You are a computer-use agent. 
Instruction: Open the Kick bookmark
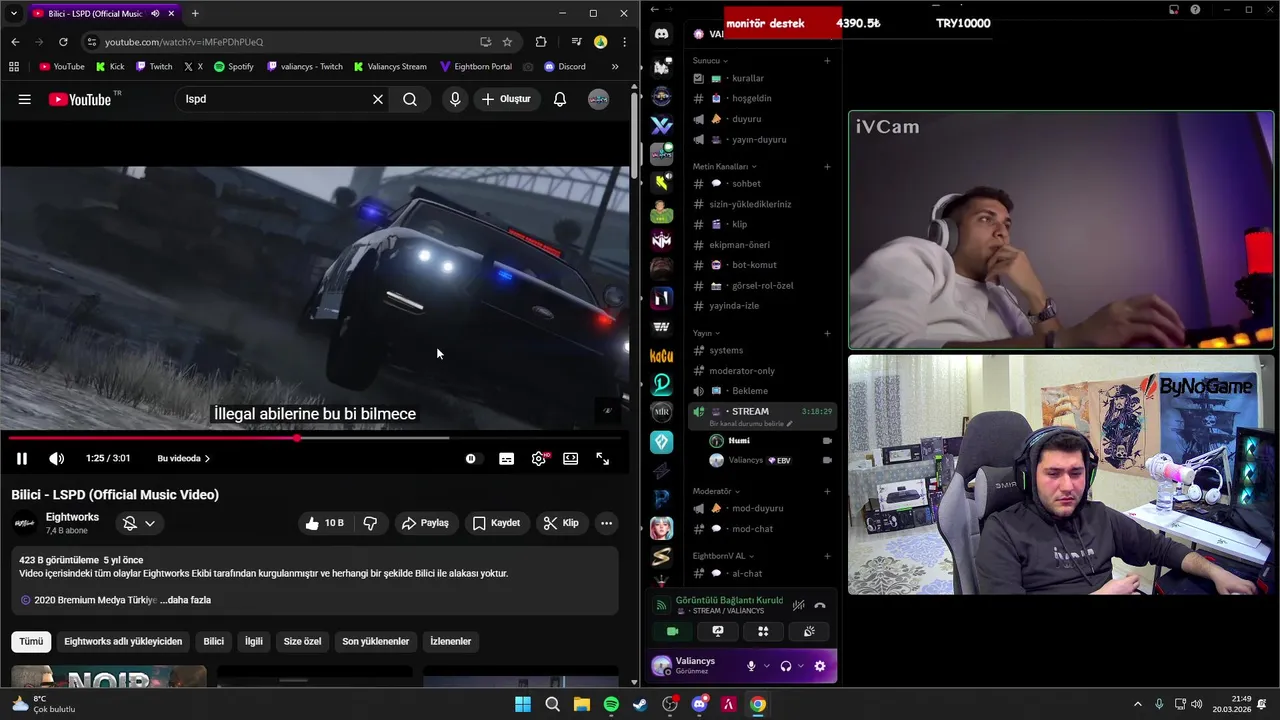tap(110, 67)
